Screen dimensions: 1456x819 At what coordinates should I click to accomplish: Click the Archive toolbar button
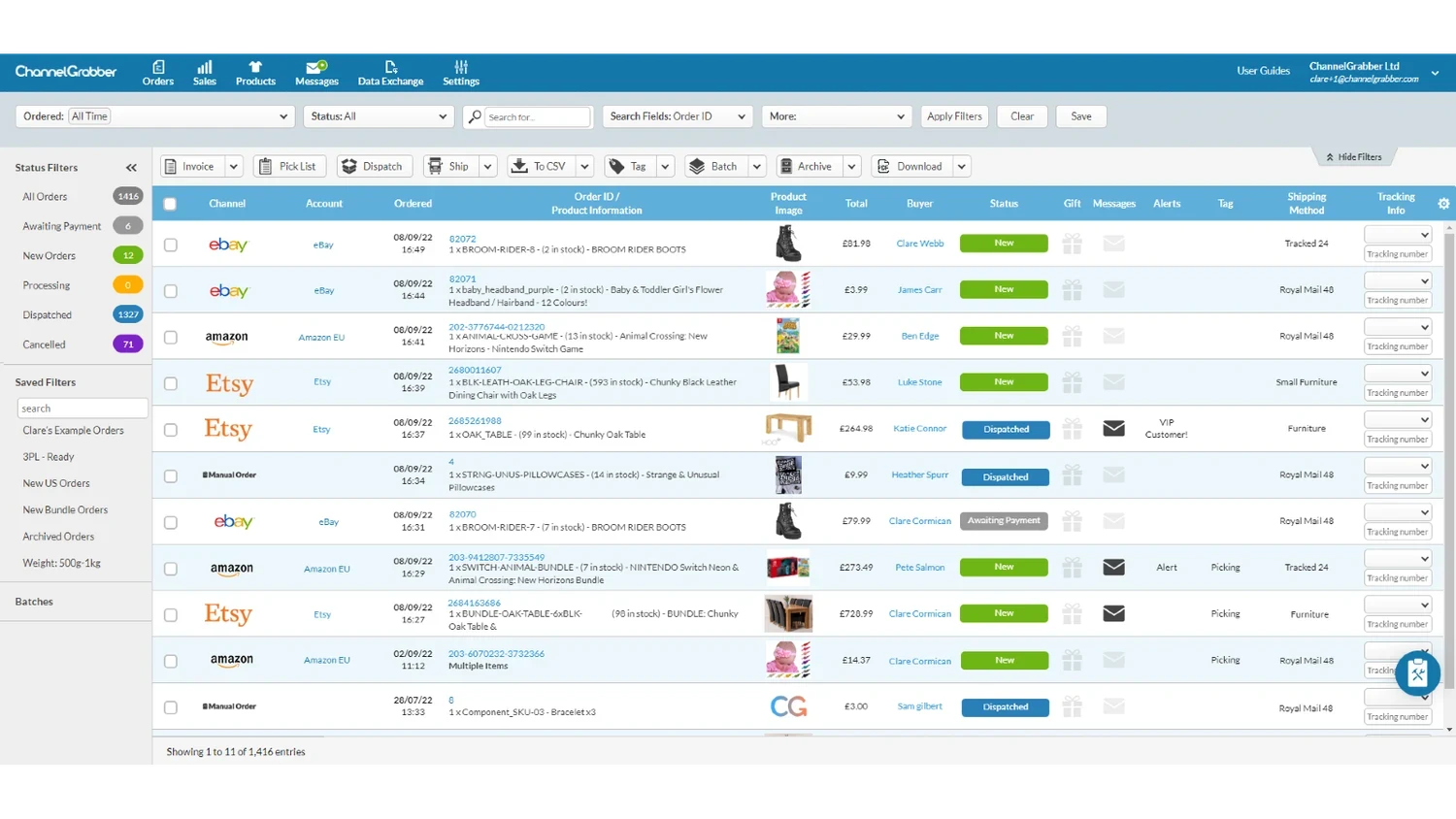point(807,166)
